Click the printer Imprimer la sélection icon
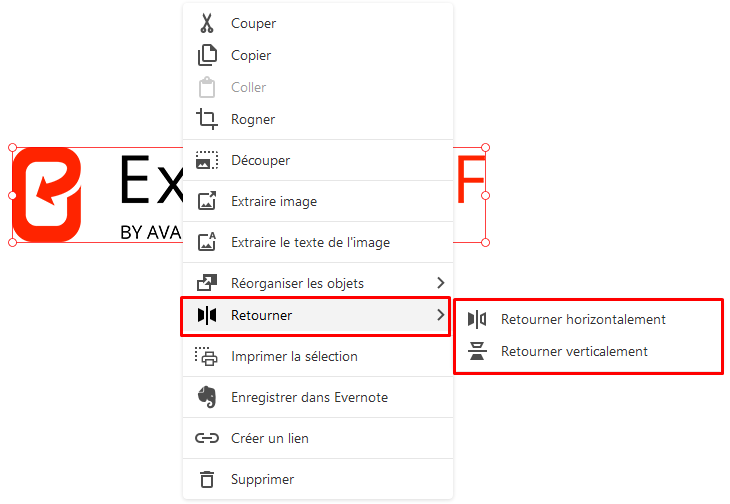The image size is (730, 504). (x=206, y=356)
